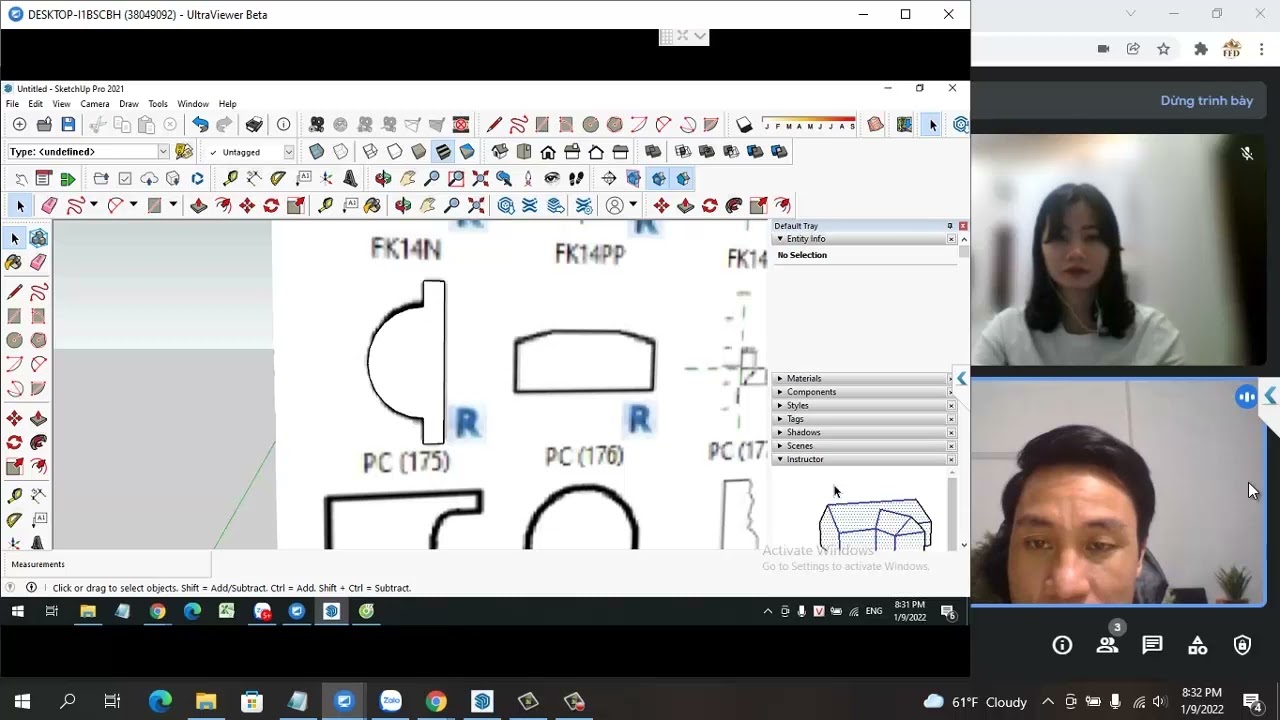Click the Open file icon in SketchUp

44,125
